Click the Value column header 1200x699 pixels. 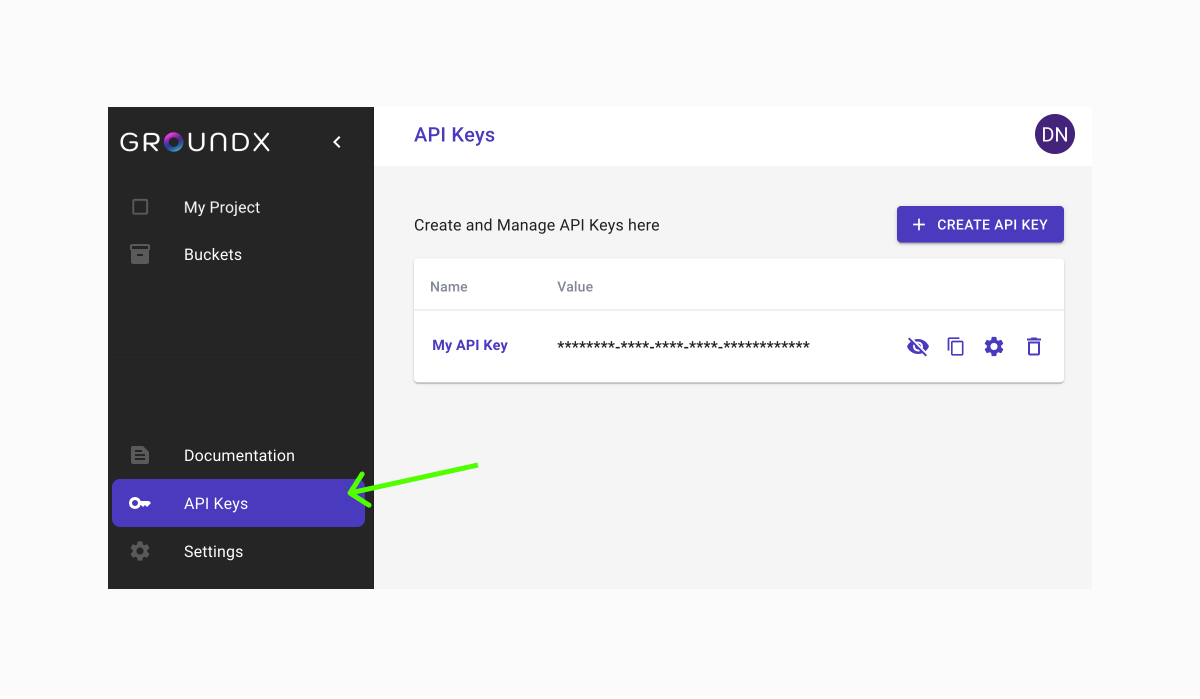tap(575, 286)
